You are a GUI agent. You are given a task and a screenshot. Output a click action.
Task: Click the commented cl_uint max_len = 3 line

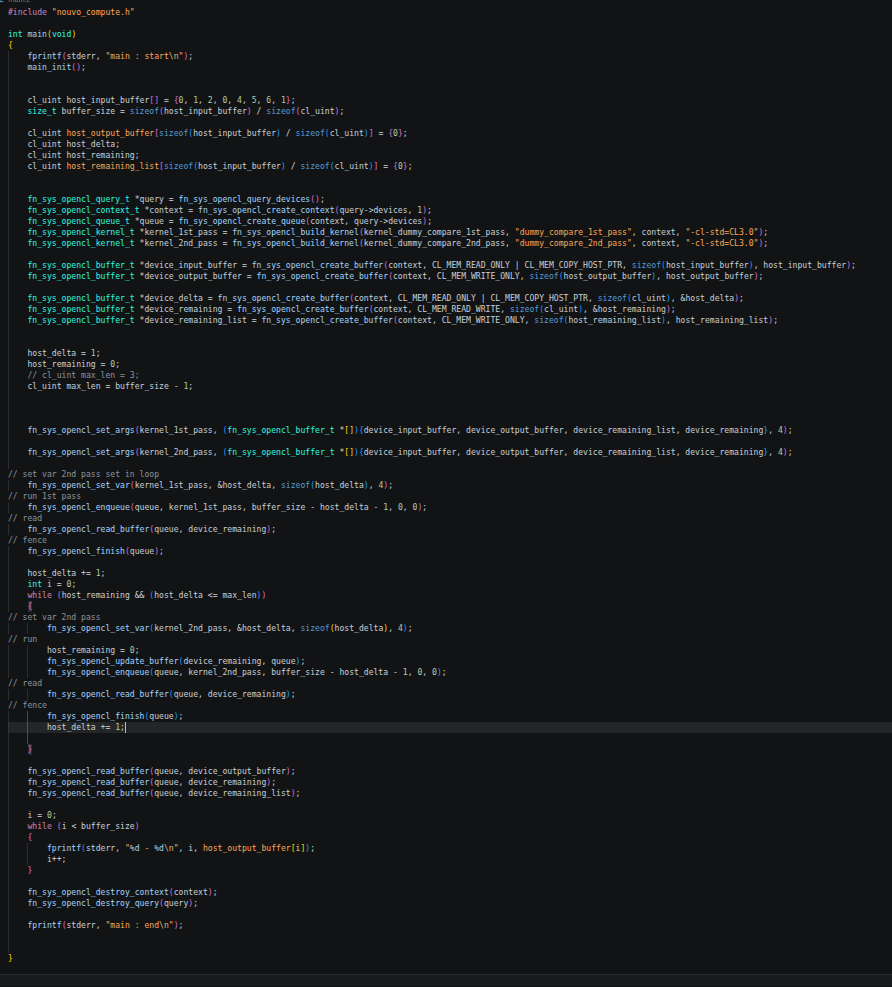tap(83, 375)
